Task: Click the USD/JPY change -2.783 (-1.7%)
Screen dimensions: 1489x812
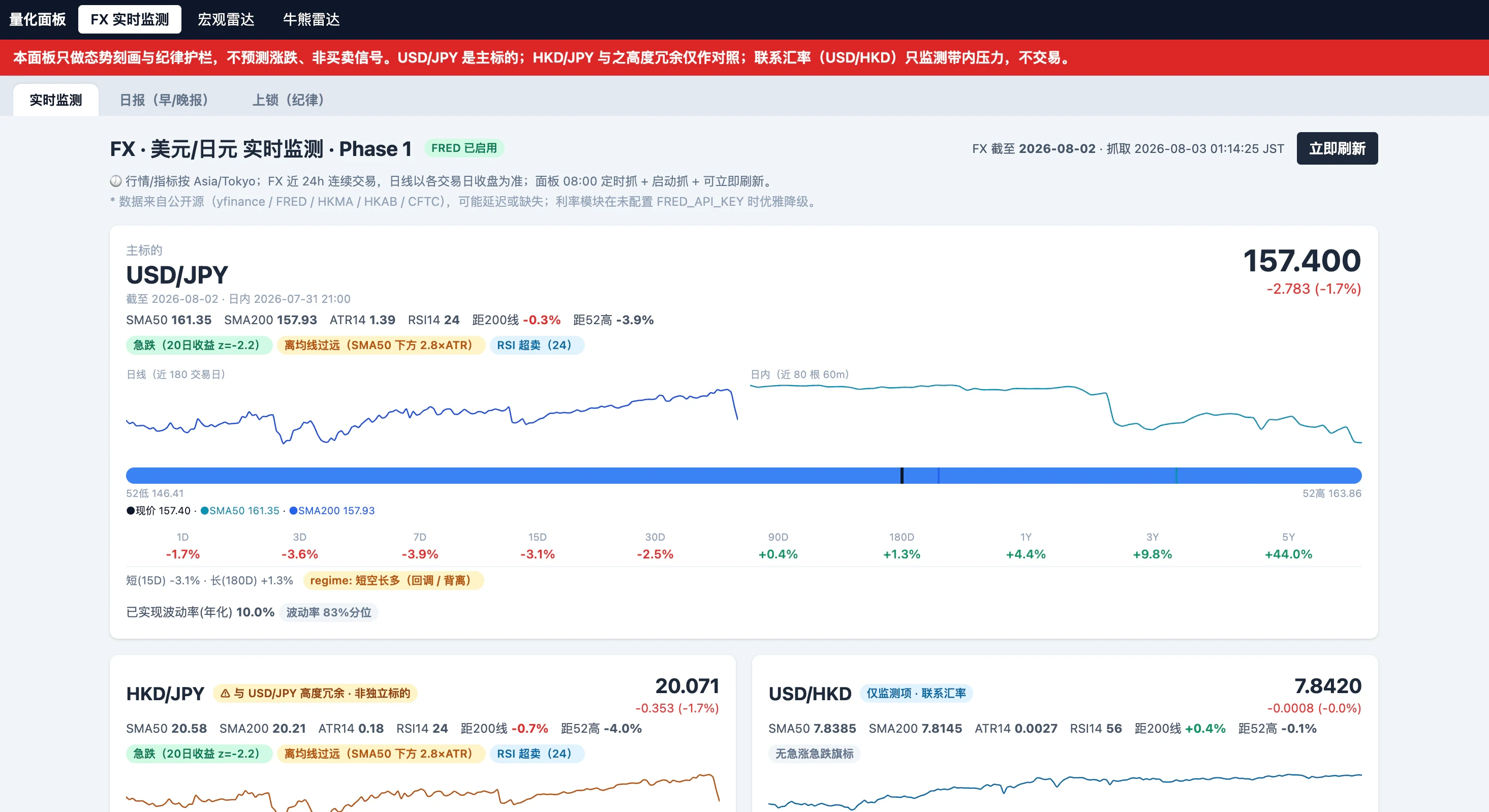Action: (1314, 289)
